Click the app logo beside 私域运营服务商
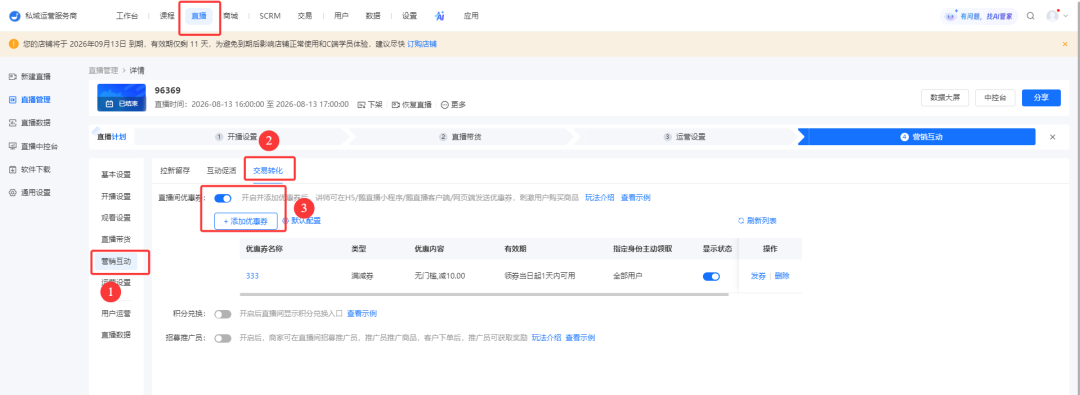1080x395 pixels. pos(13,16)
